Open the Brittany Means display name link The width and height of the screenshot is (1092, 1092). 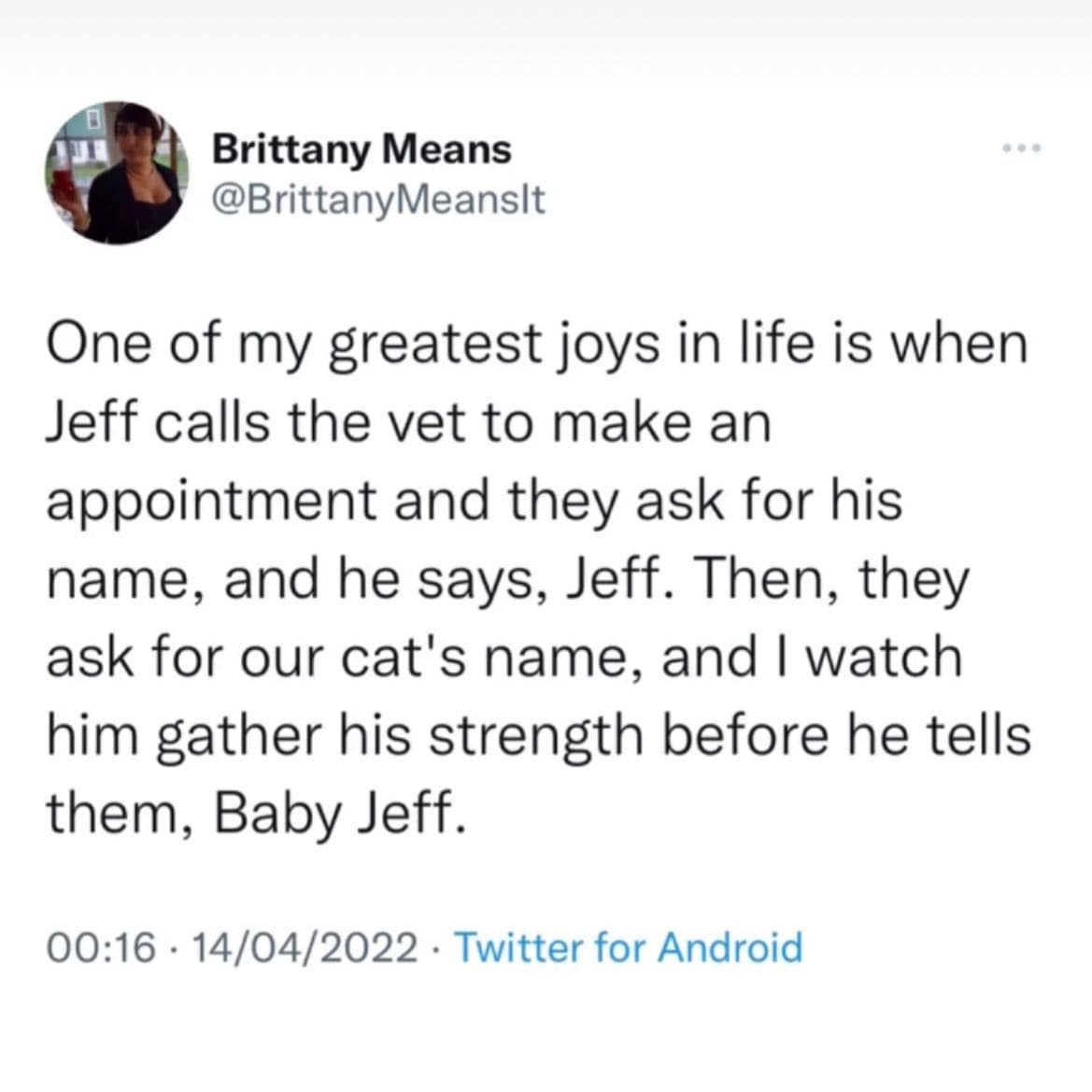[362, 149]
